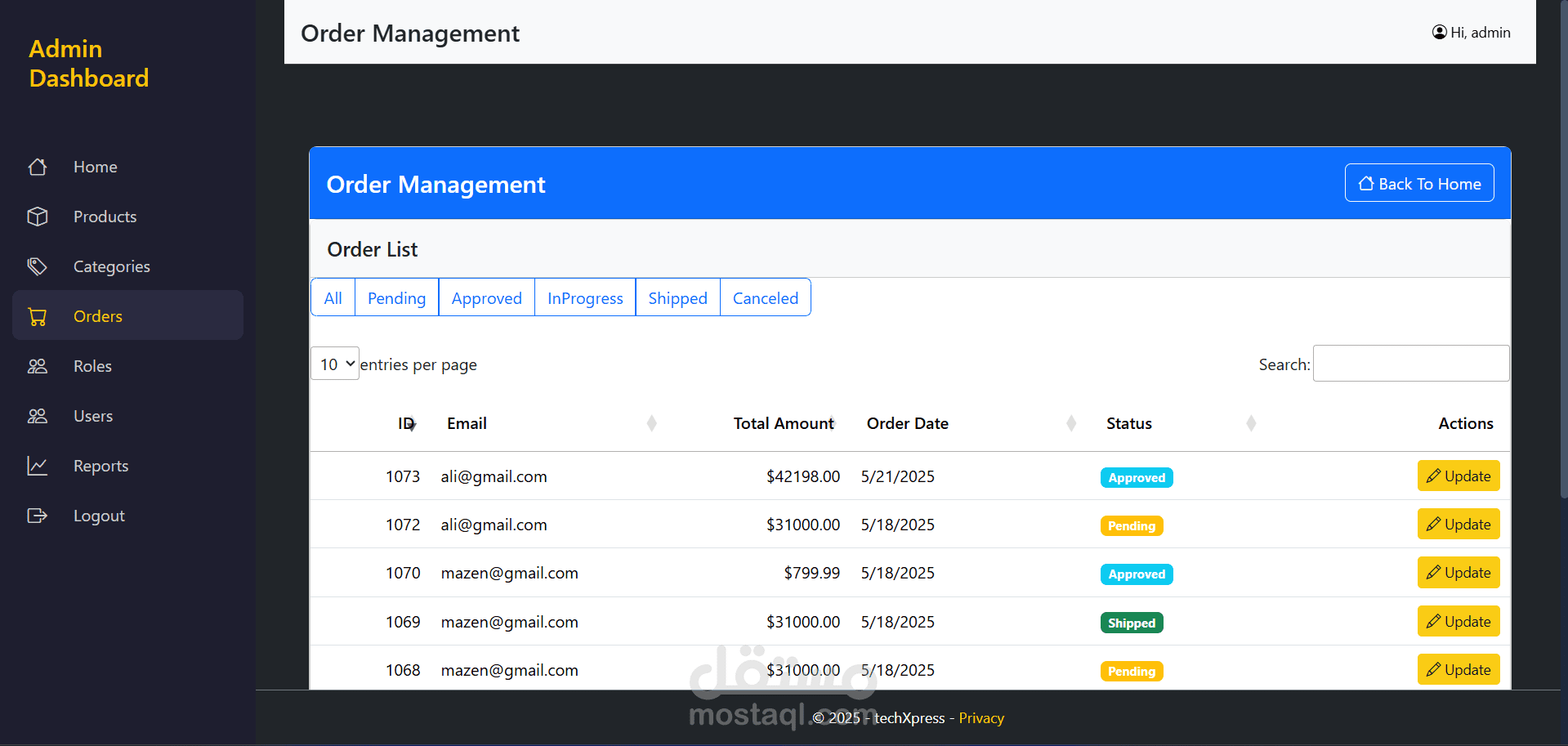This screenshot has height=746, width=1568.
Task: Click the Logout exit icon
Action: click(x=38, y=516)
